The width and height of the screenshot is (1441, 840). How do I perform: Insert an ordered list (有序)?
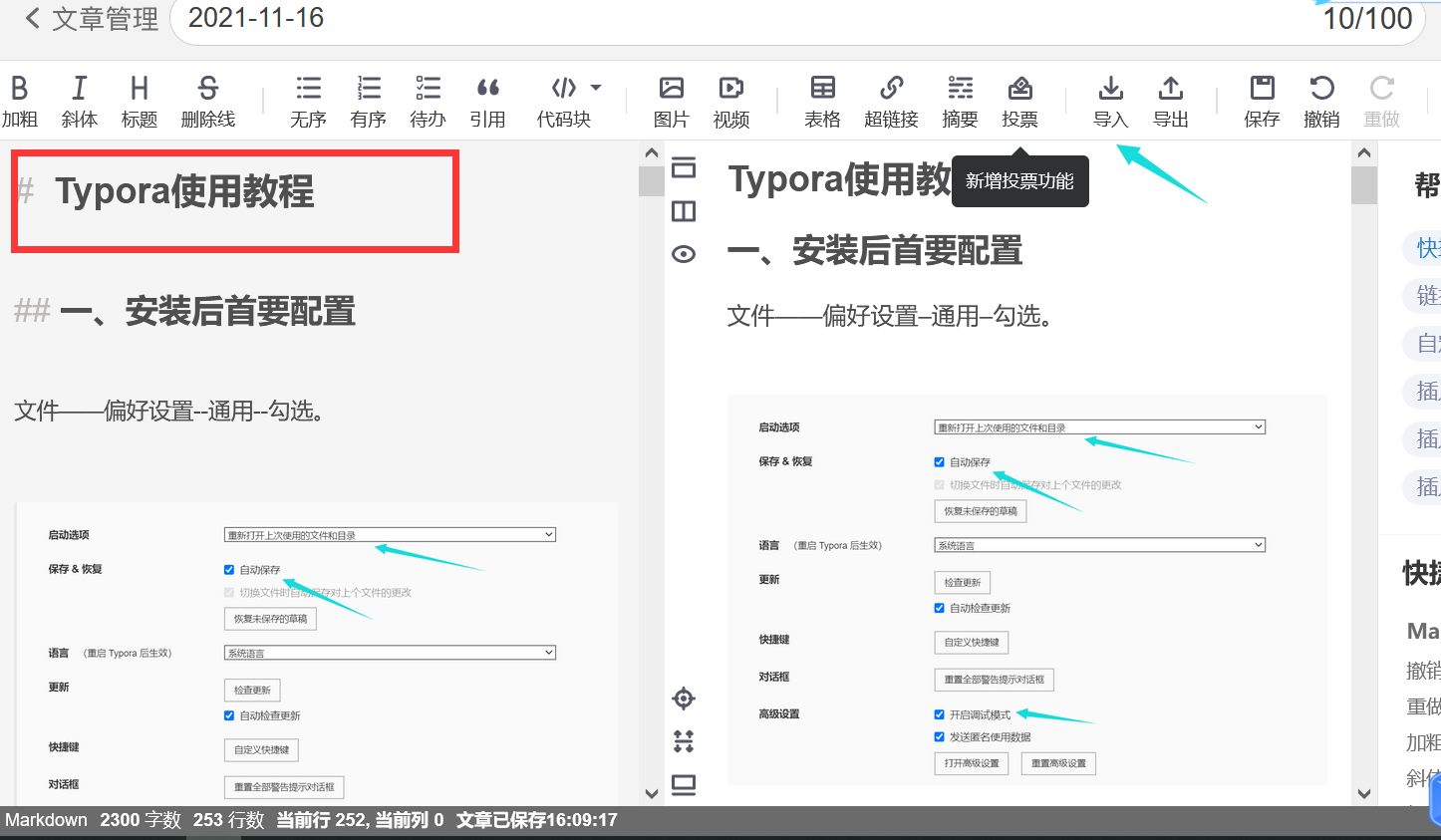[x=369, y=102]
